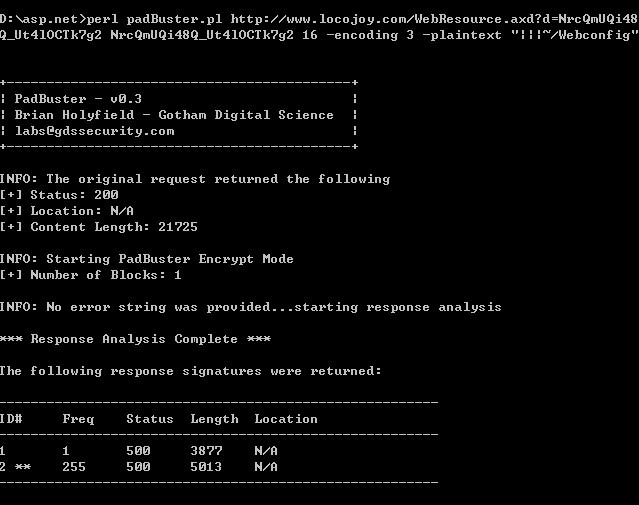Image resolution: width=639 pixels, height=505 pixels.
Task: Click 'Content Length: 21725' line
Action: click(x=99, y=227)
